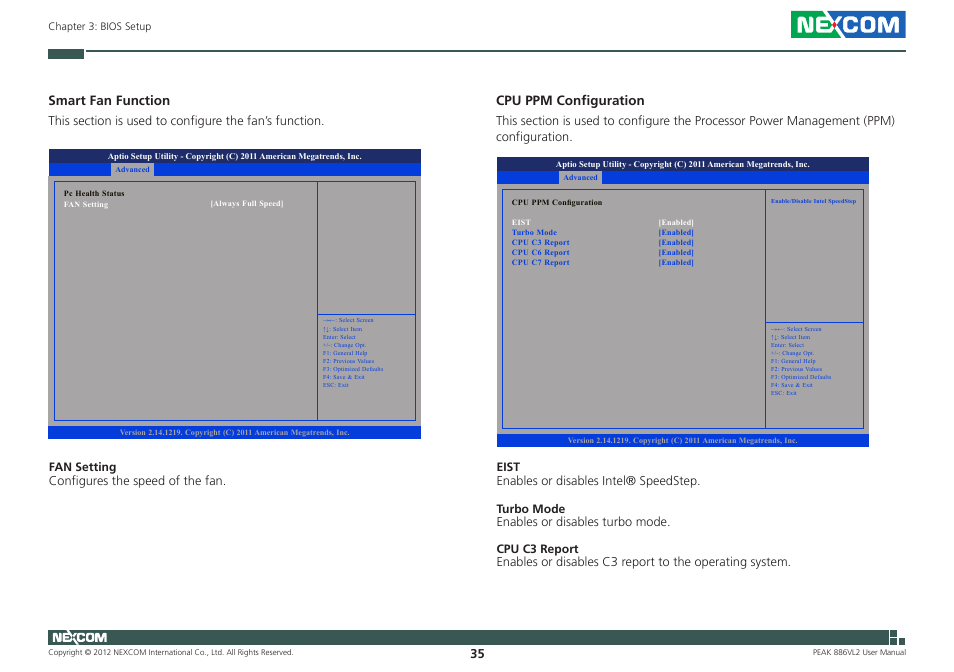Click the bold Turbo Mode description heading
Viewport: 954px width, 672px height.
coord(531,508)
